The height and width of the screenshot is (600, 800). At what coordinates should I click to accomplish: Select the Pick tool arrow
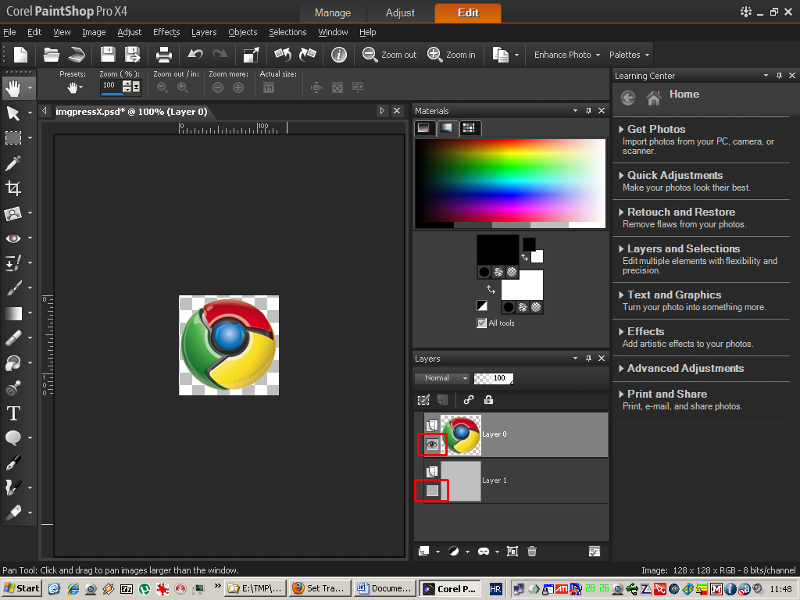pyautogui.click(x=13, y=113)
